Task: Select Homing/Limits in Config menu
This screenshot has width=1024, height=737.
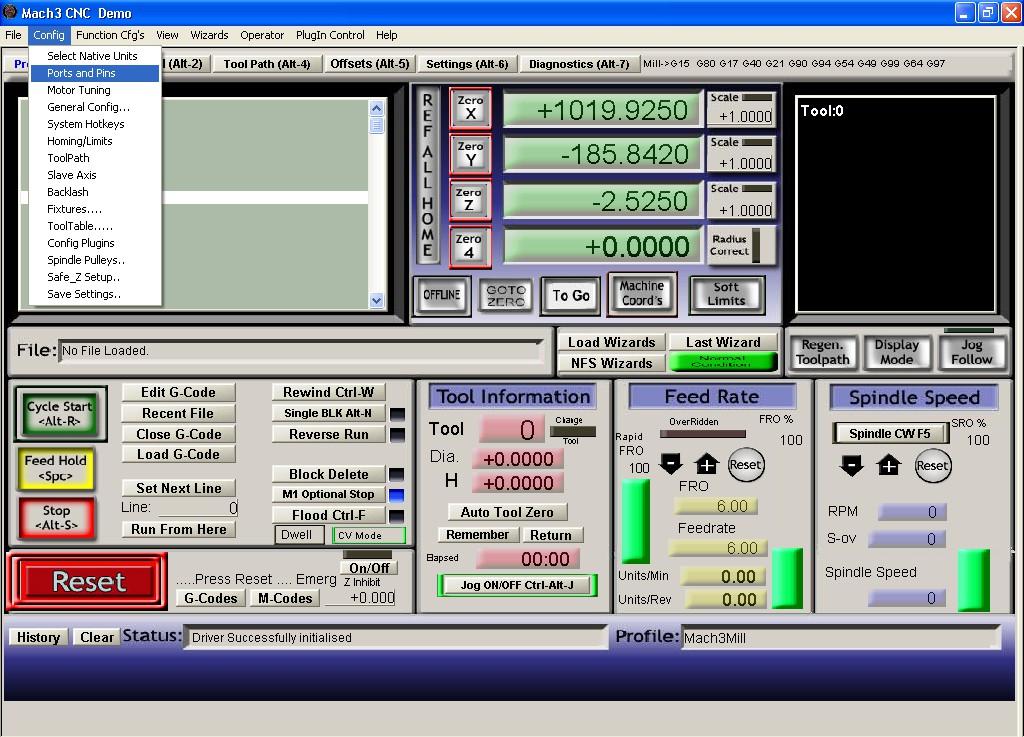Action: (x=95, y=141)
